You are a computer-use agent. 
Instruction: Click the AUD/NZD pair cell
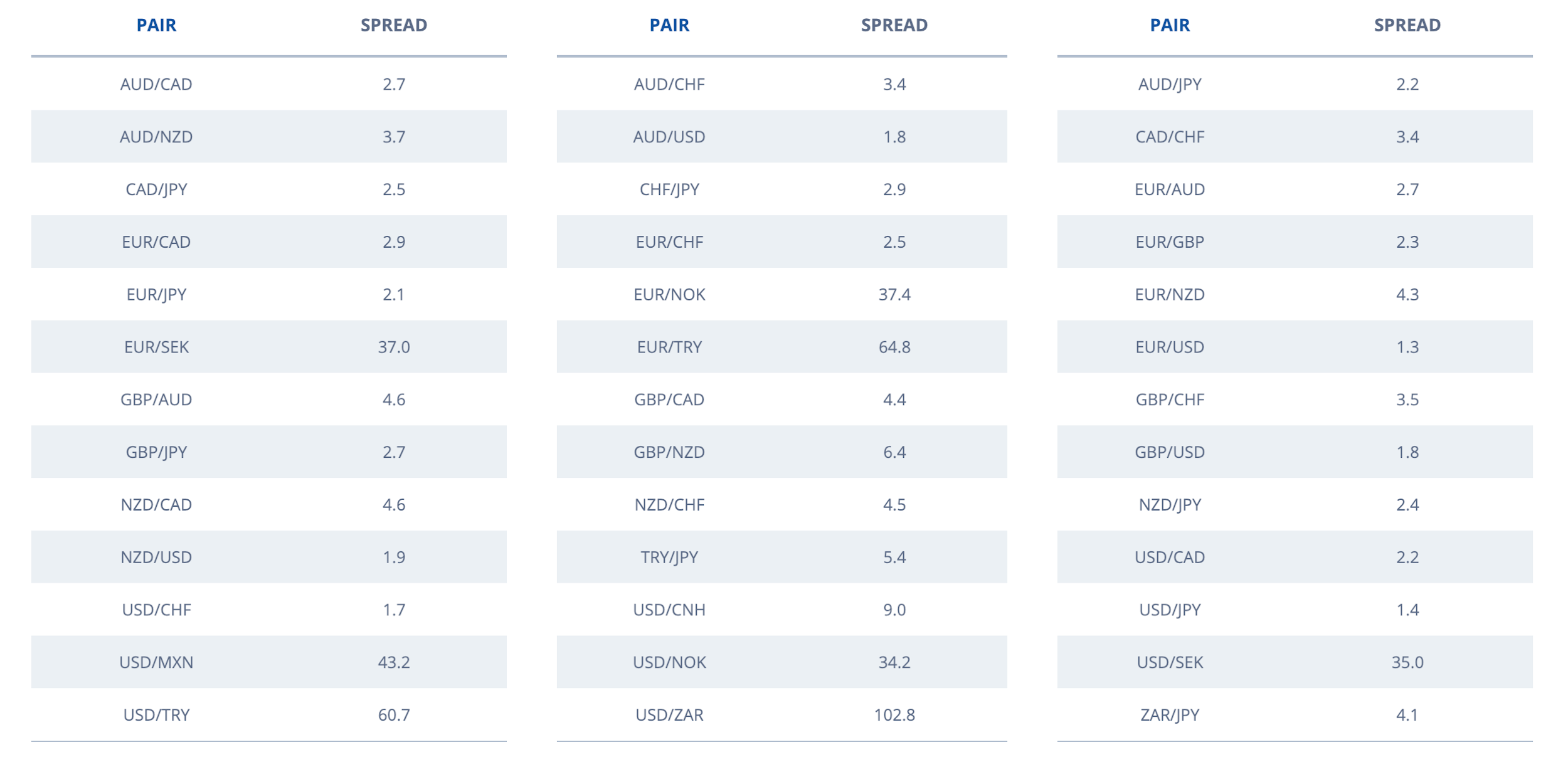tap(156, 137)
